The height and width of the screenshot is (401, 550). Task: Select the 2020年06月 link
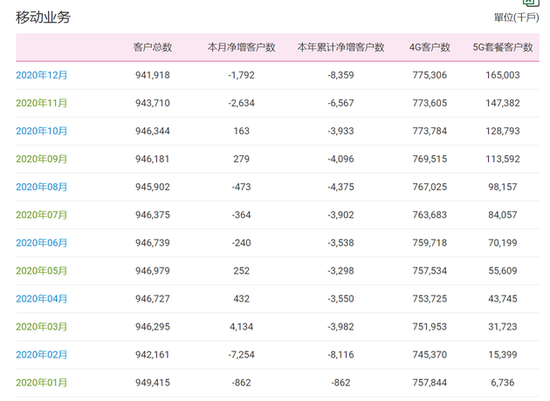pyautogui.click(x=41, y=243)
